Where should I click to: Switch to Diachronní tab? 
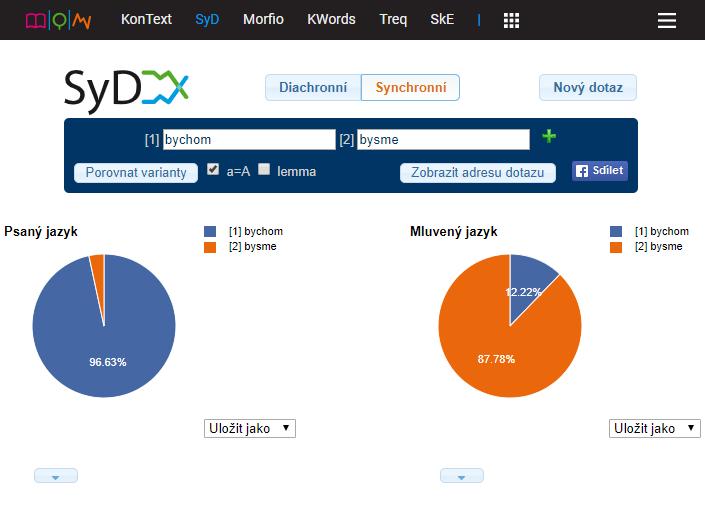[313, 87]
